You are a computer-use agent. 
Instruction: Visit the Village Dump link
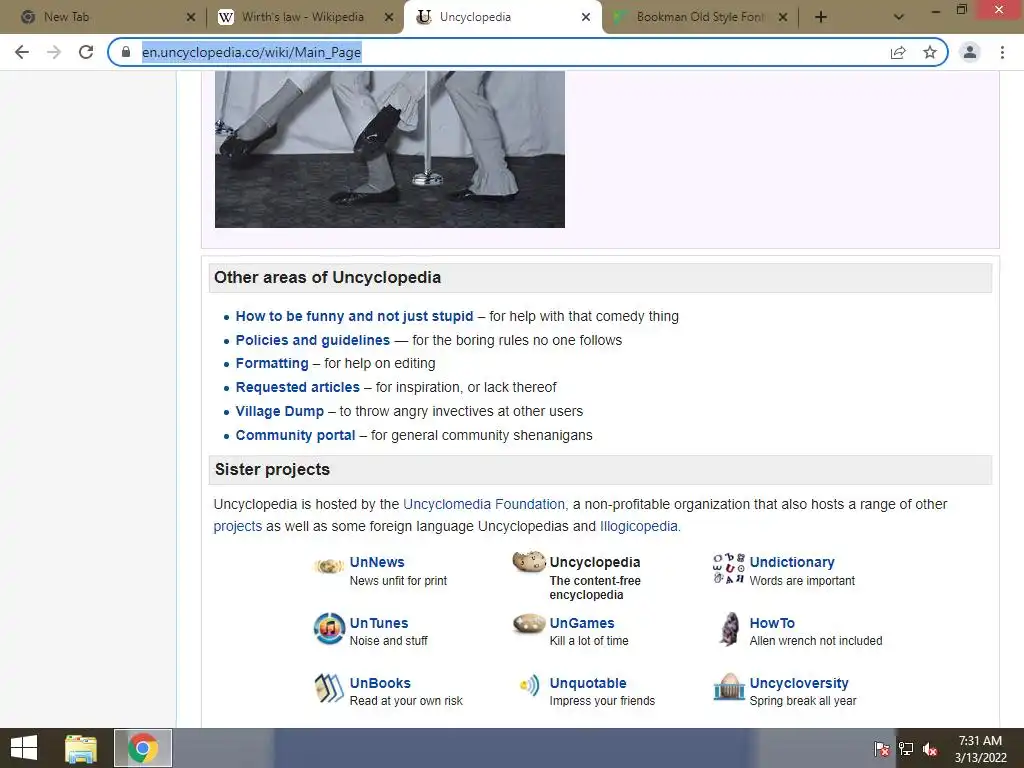(x=280, y=411)
